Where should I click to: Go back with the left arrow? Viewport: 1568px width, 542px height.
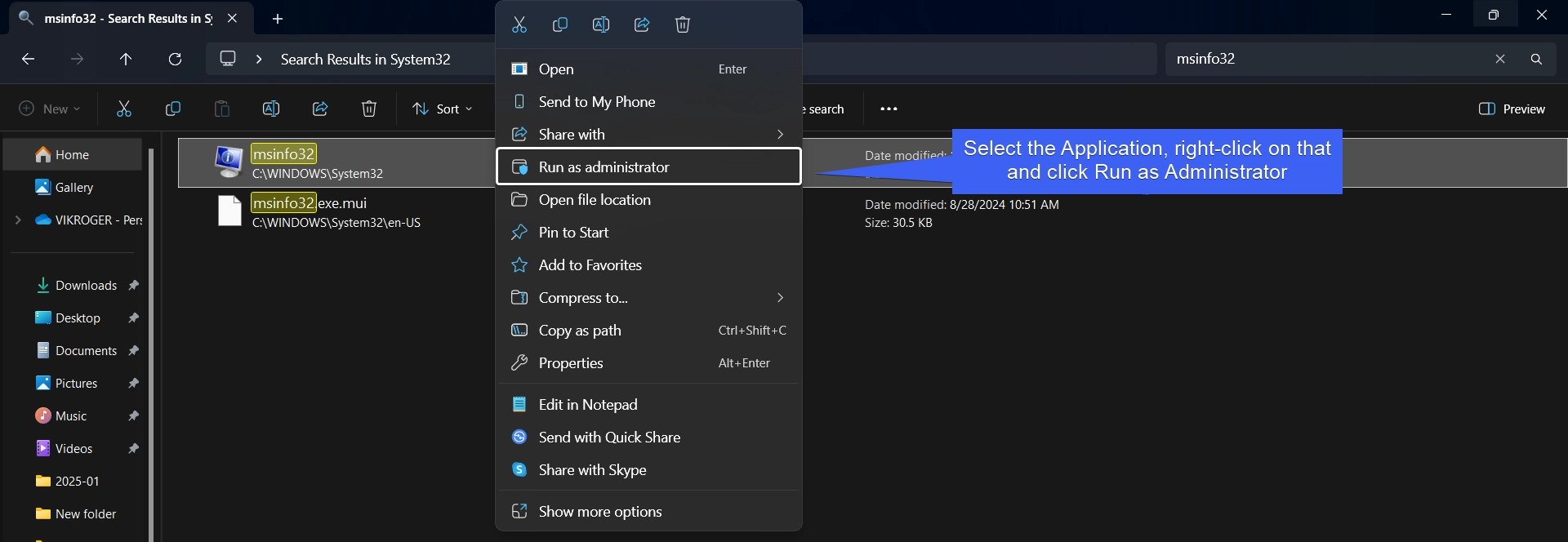[x=28, y=59]
